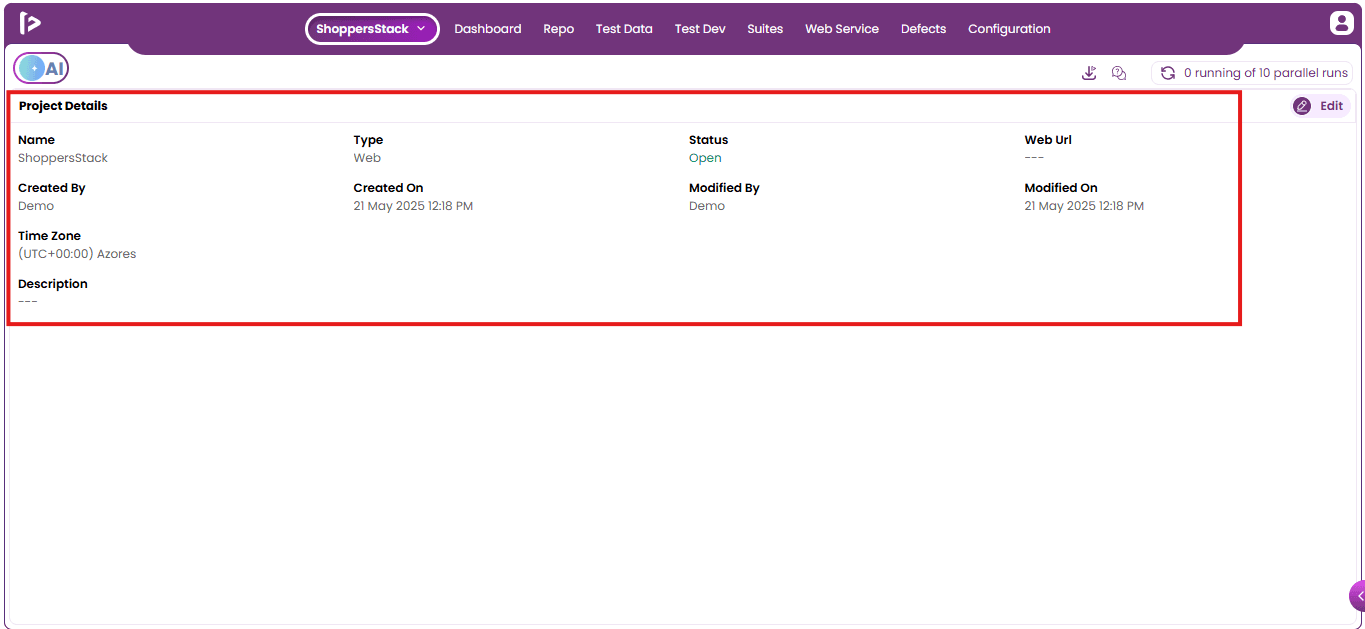The width and height of the screenshot is (1365, 629).
Task: Click the Description label
Action: tap(53, 284)
